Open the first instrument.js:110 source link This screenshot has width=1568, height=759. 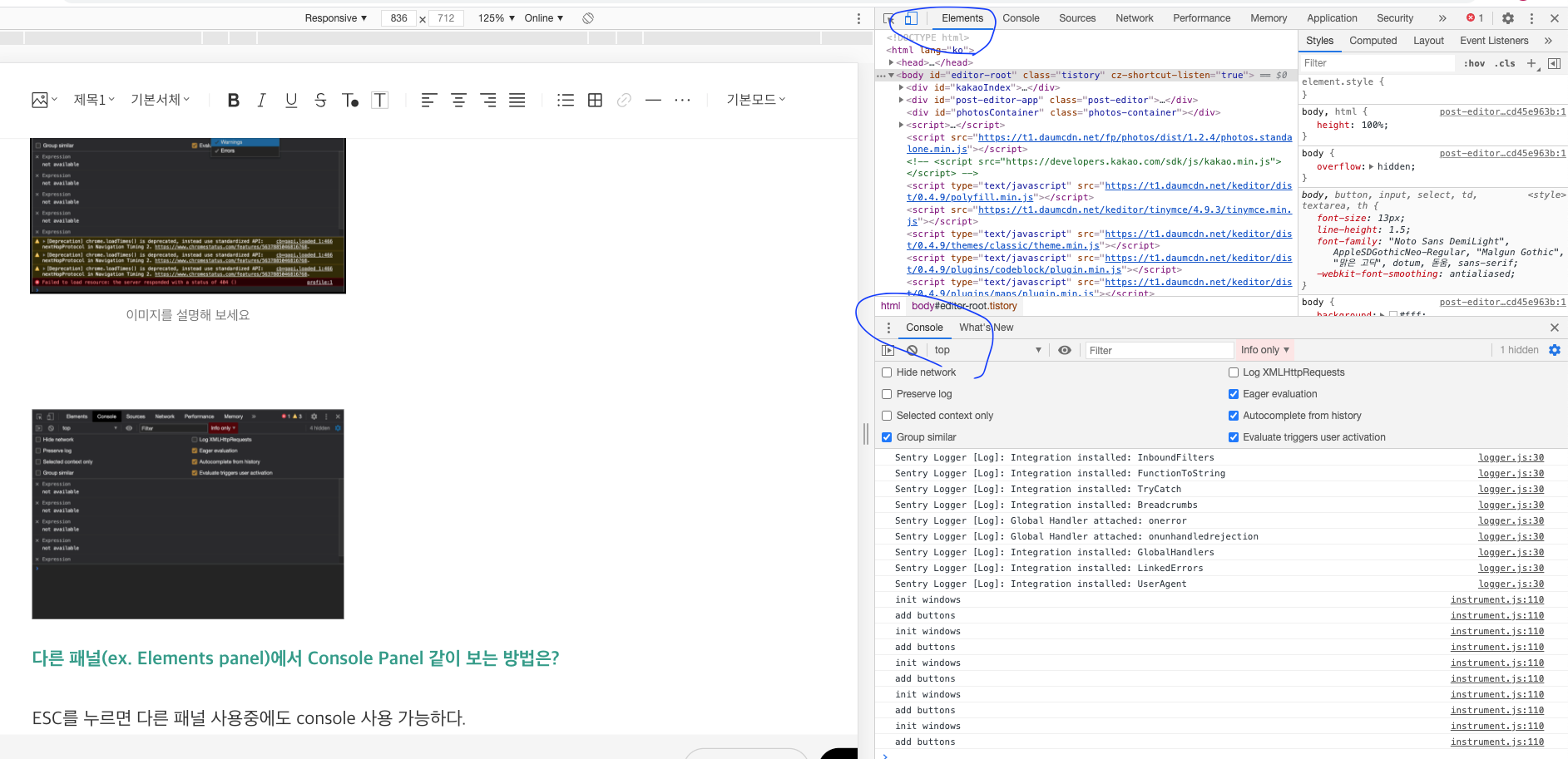1497,600
